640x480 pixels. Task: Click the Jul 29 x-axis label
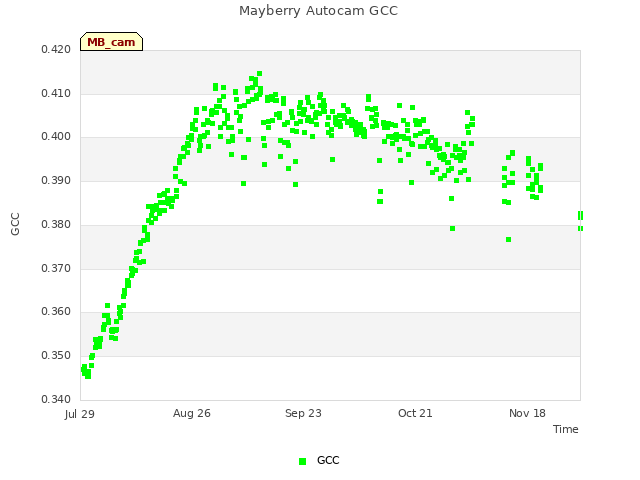click(x=80, y=414)
